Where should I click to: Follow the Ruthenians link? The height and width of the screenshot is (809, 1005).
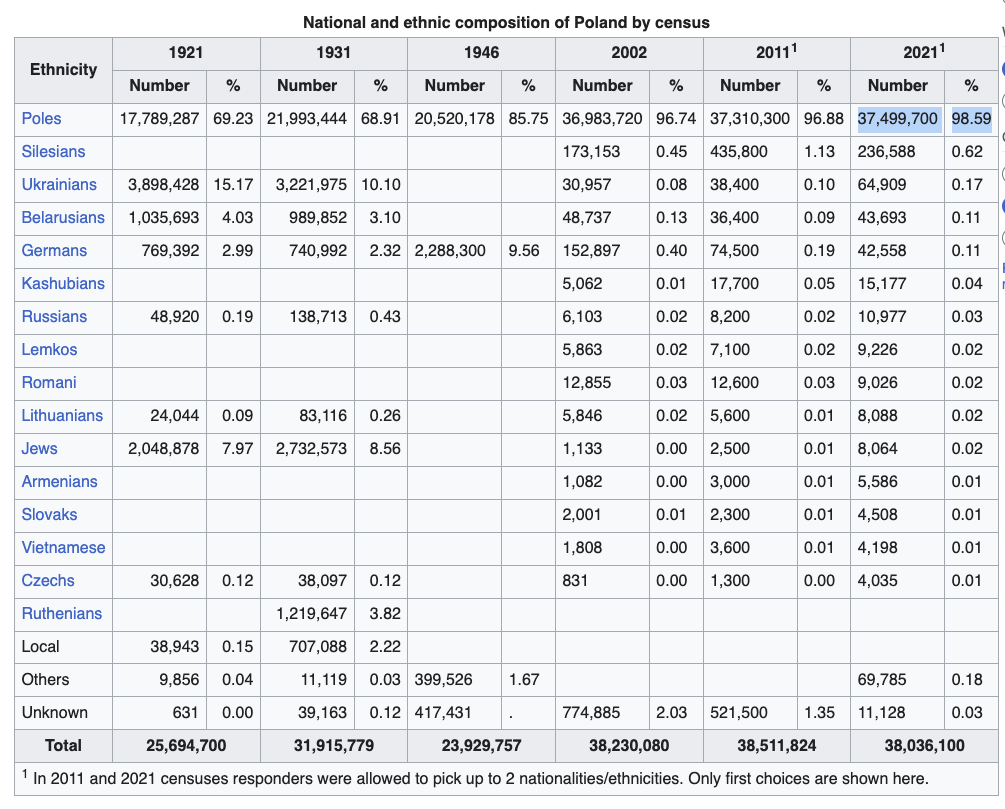[62, 613]
